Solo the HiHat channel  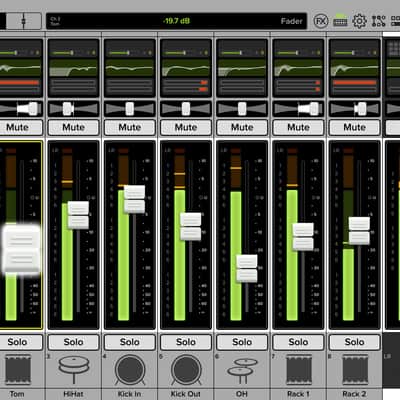click(74, 342)
